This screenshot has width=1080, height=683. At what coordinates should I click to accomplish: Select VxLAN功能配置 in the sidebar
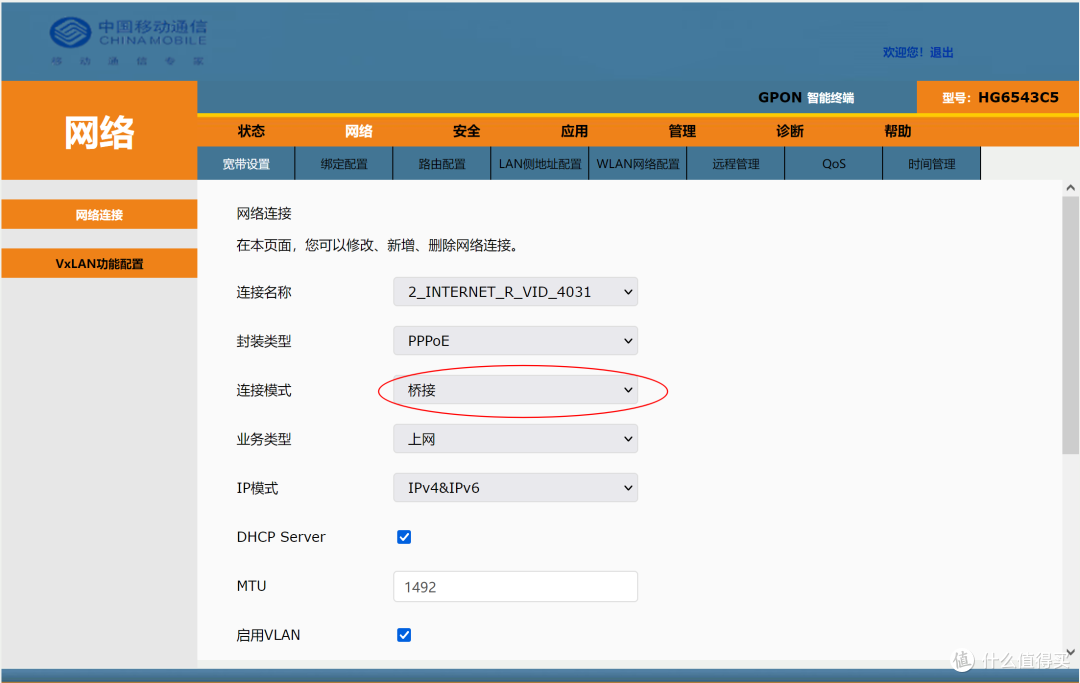click(98, 263)
